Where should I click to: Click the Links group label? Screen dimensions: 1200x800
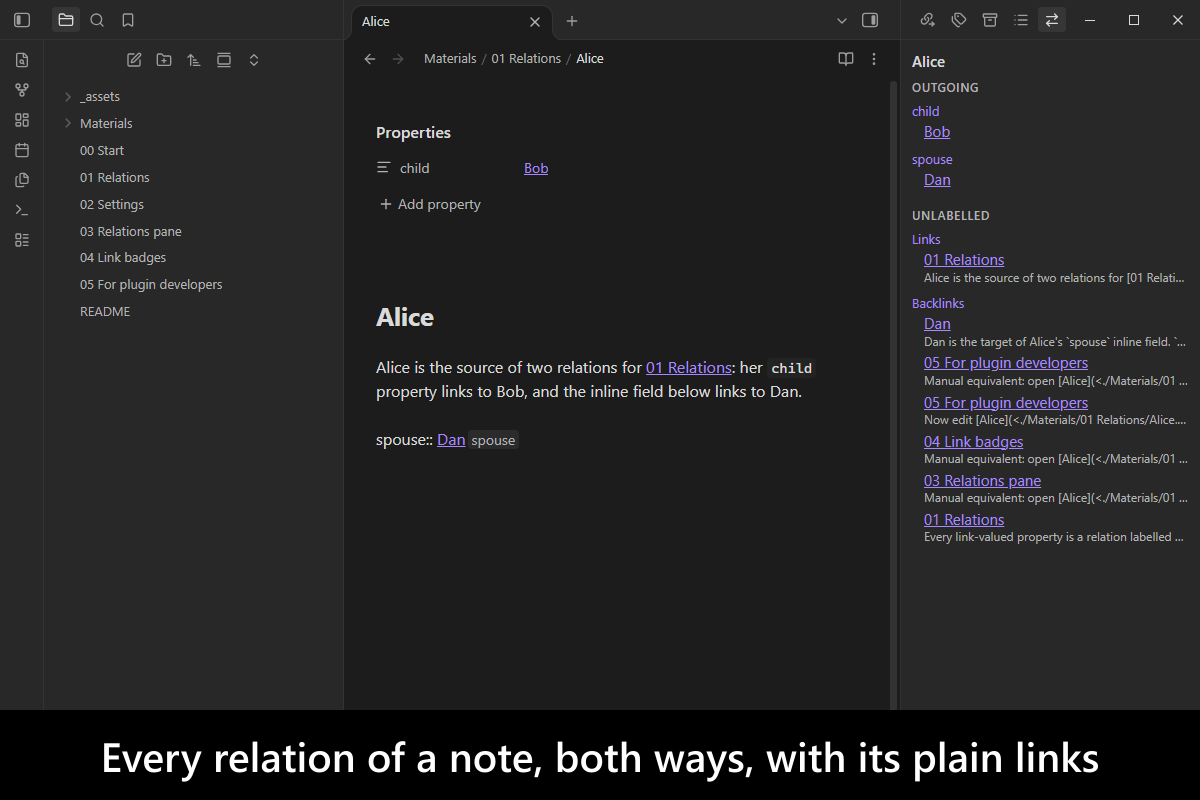pyautogui.click(x=926, y=239)
